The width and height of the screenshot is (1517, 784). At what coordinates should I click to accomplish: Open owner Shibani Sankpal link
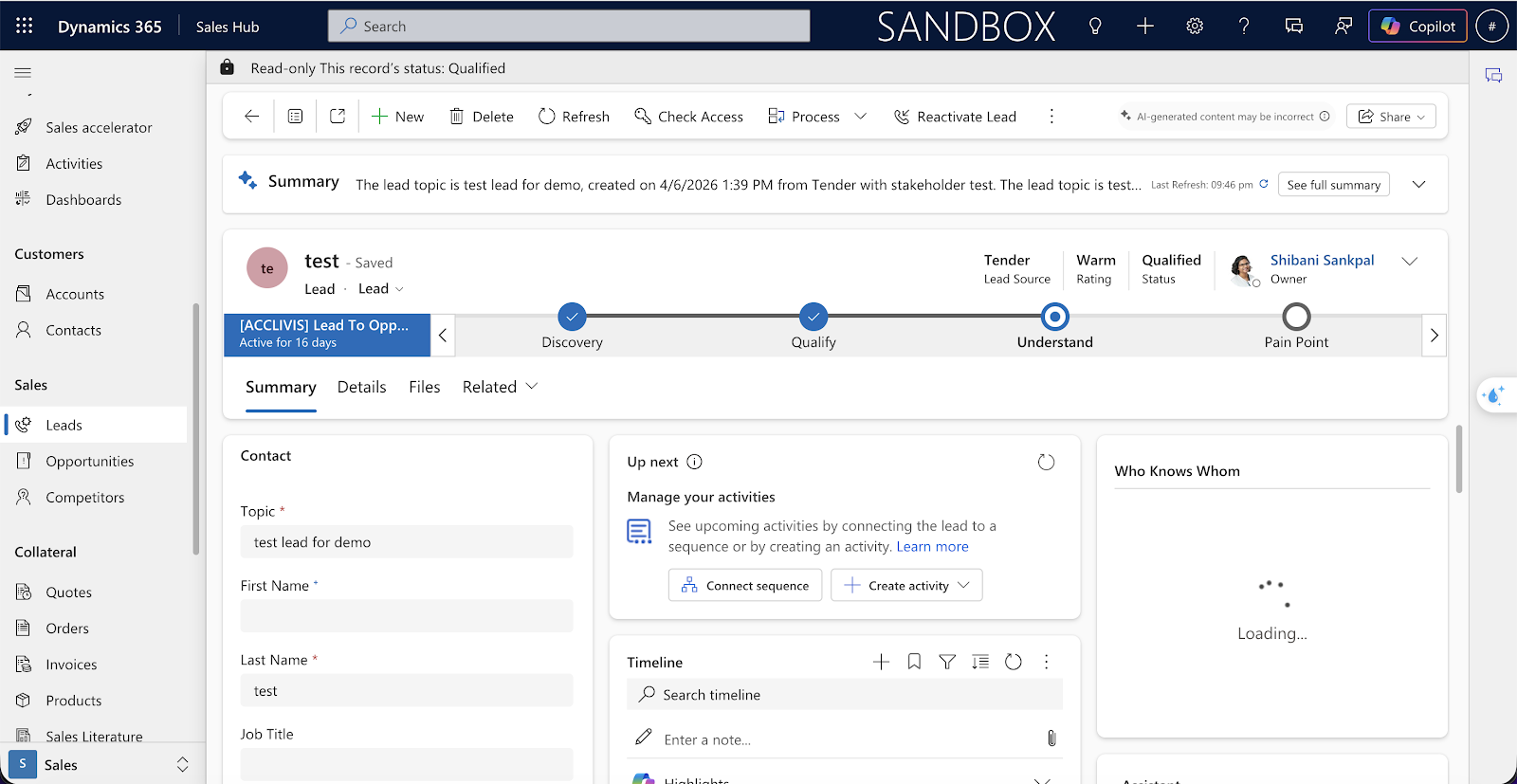tap(1322, 260)
